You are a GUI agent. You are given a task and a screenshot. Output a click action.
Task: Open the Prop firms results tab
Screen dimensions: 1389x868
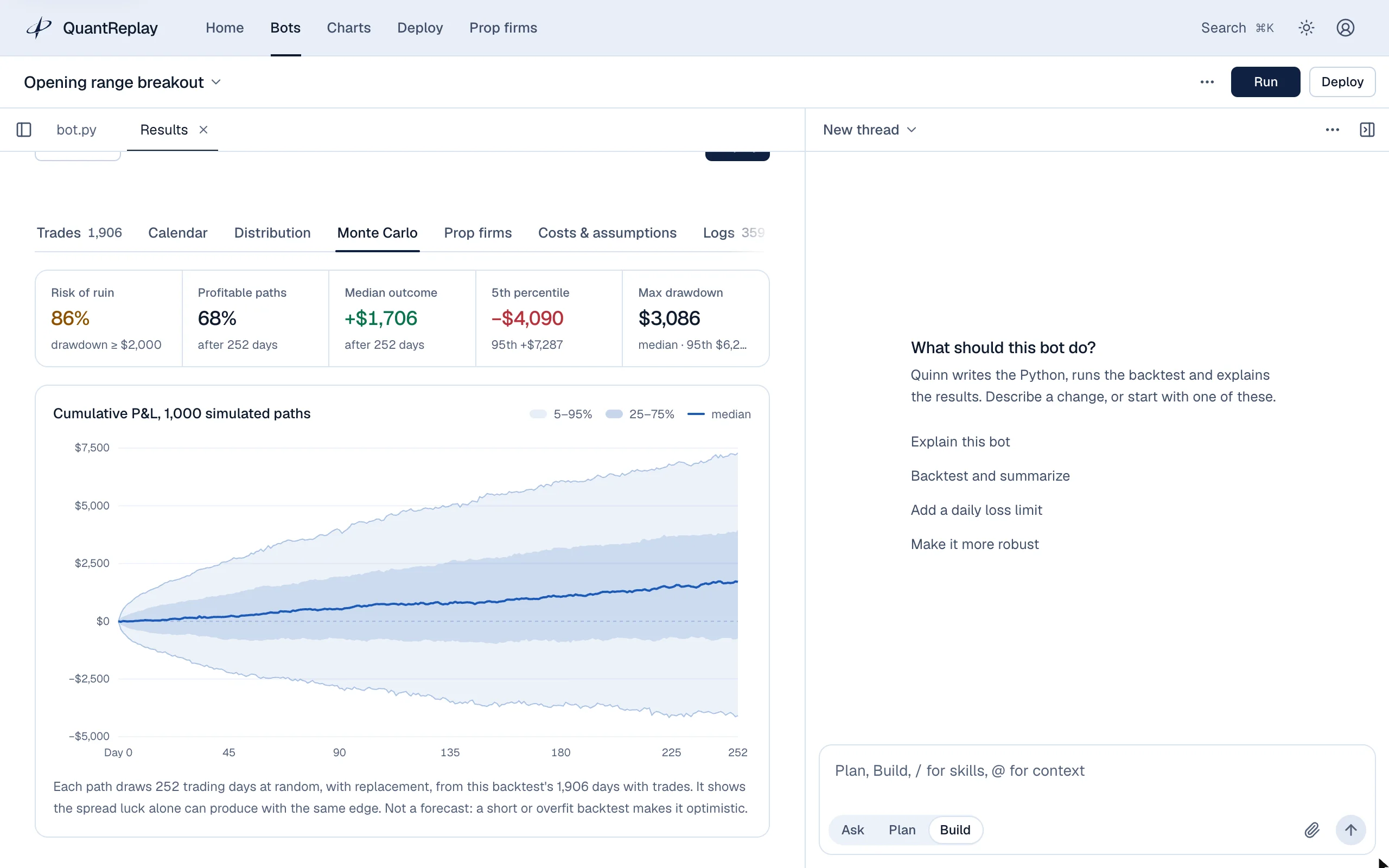click(x=477, y=233)
